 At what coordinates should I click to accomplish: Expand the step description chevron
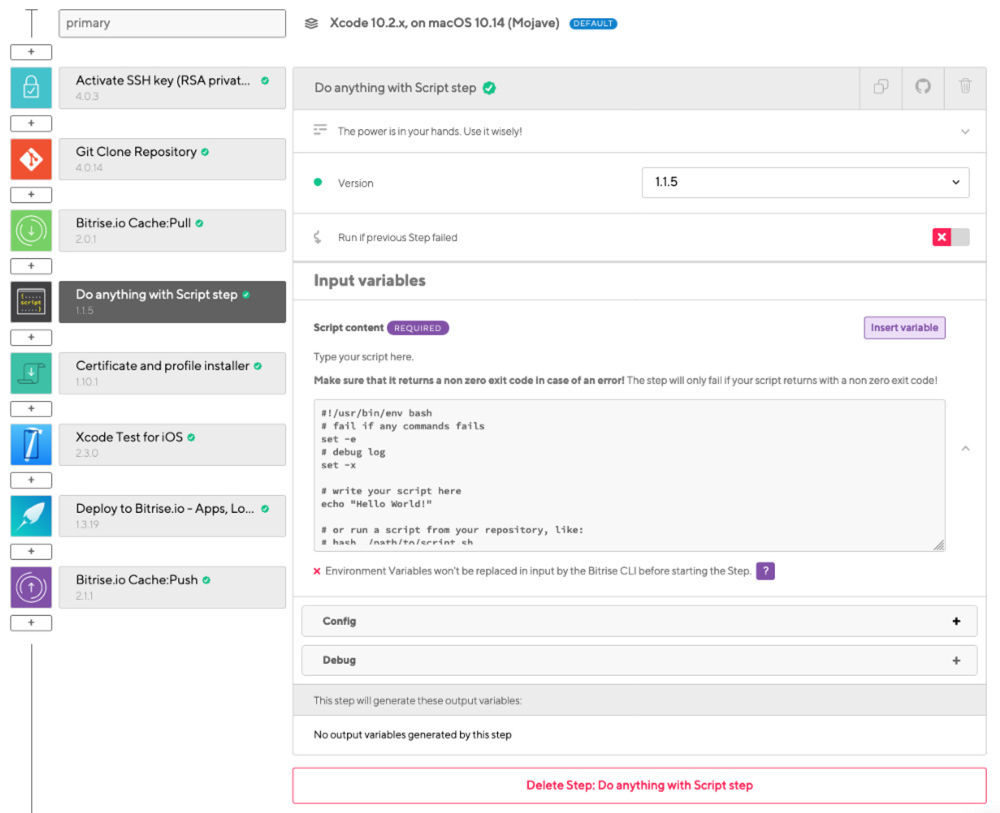(965, 131)
